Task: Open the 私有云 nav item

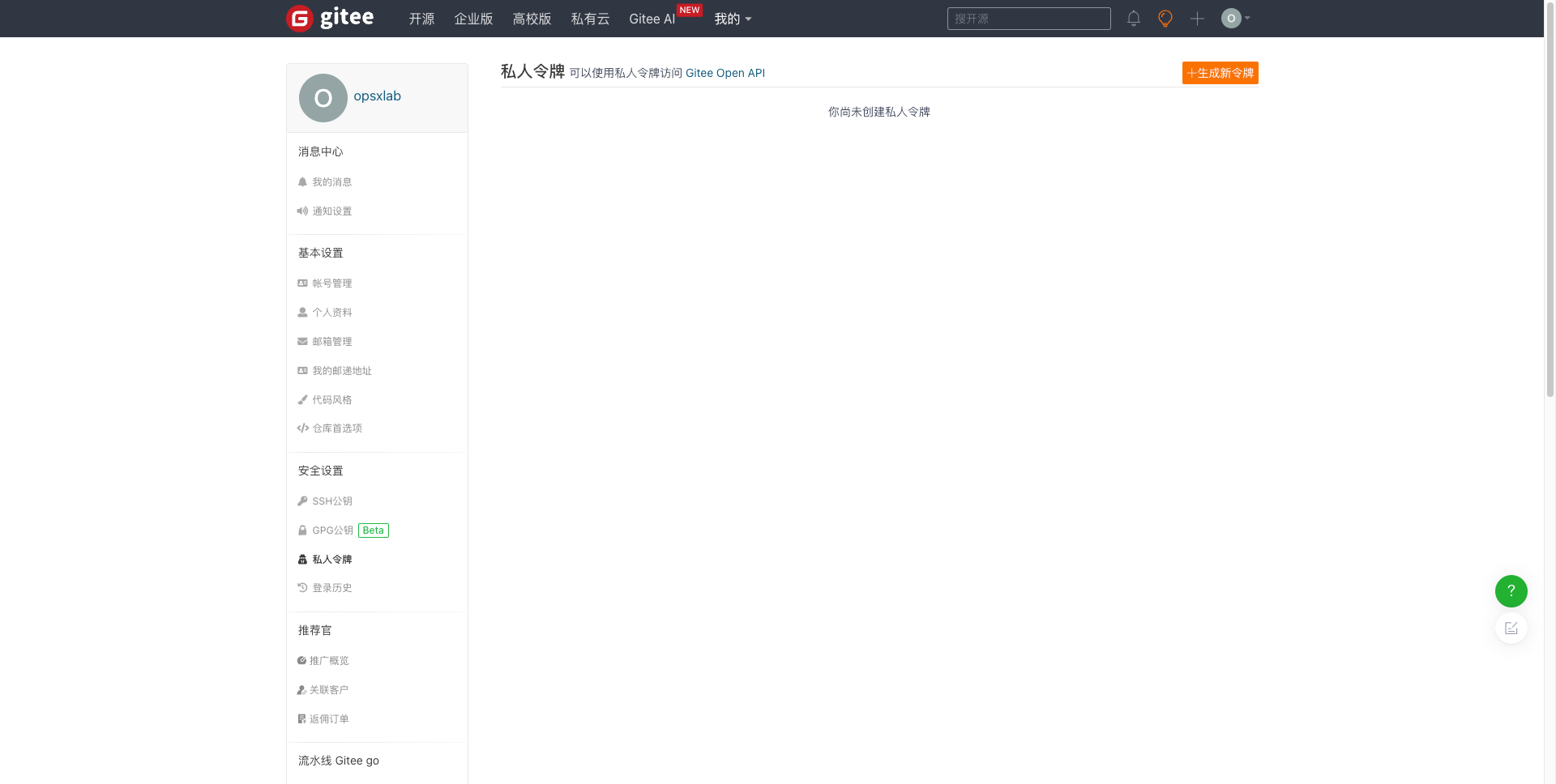Action: (590, 19)
